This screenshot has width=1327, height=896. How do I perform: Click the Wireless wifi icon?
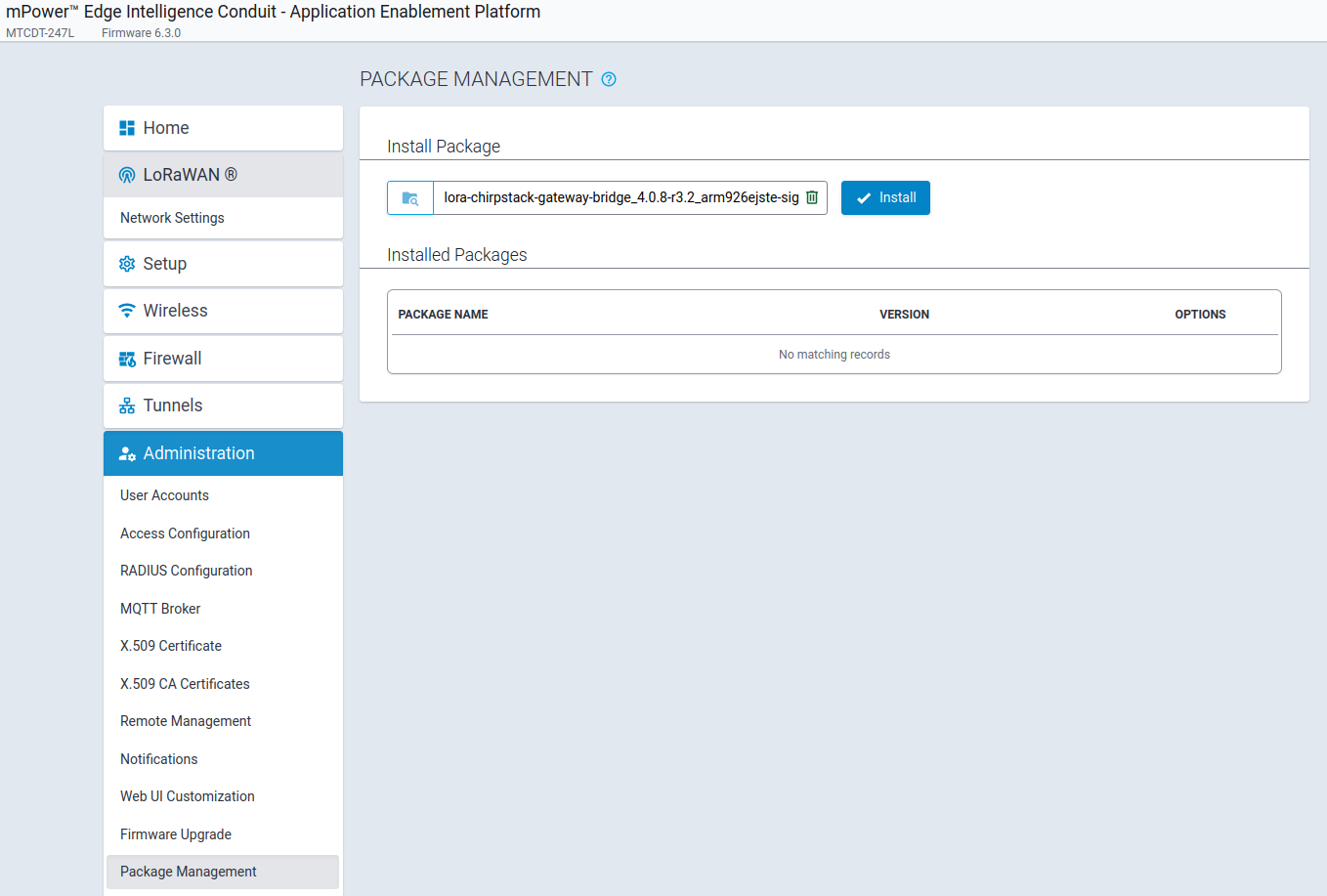[x=127, y=311]
